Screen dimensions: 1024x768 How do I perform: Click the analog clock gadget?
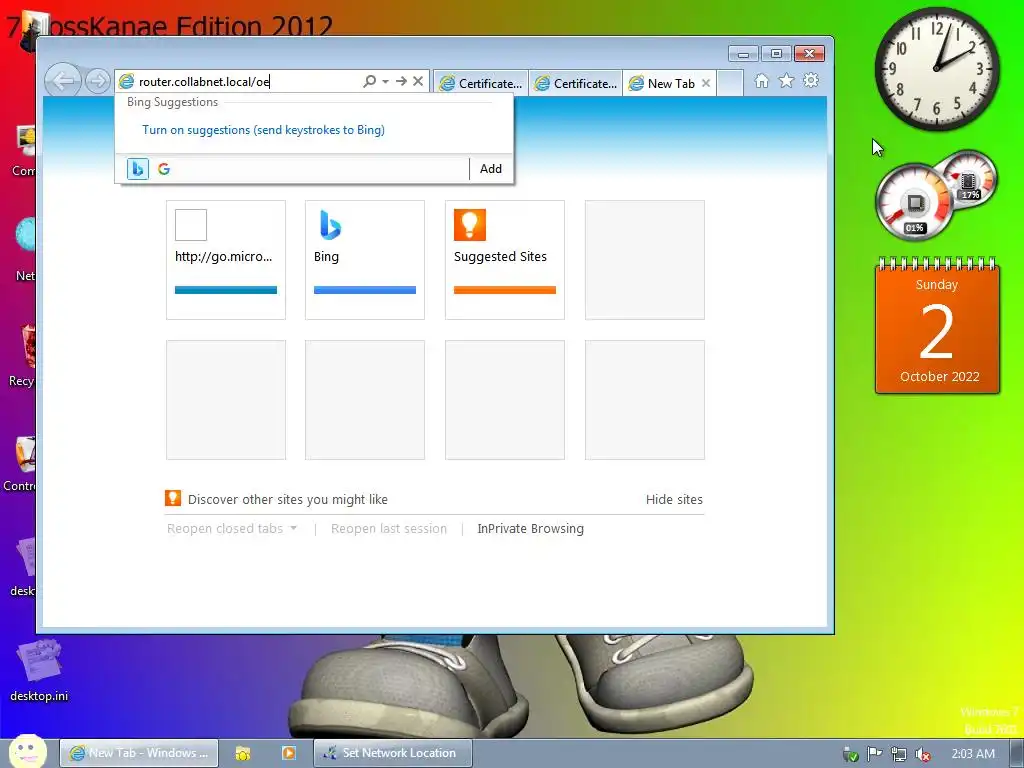click(937, 68)
